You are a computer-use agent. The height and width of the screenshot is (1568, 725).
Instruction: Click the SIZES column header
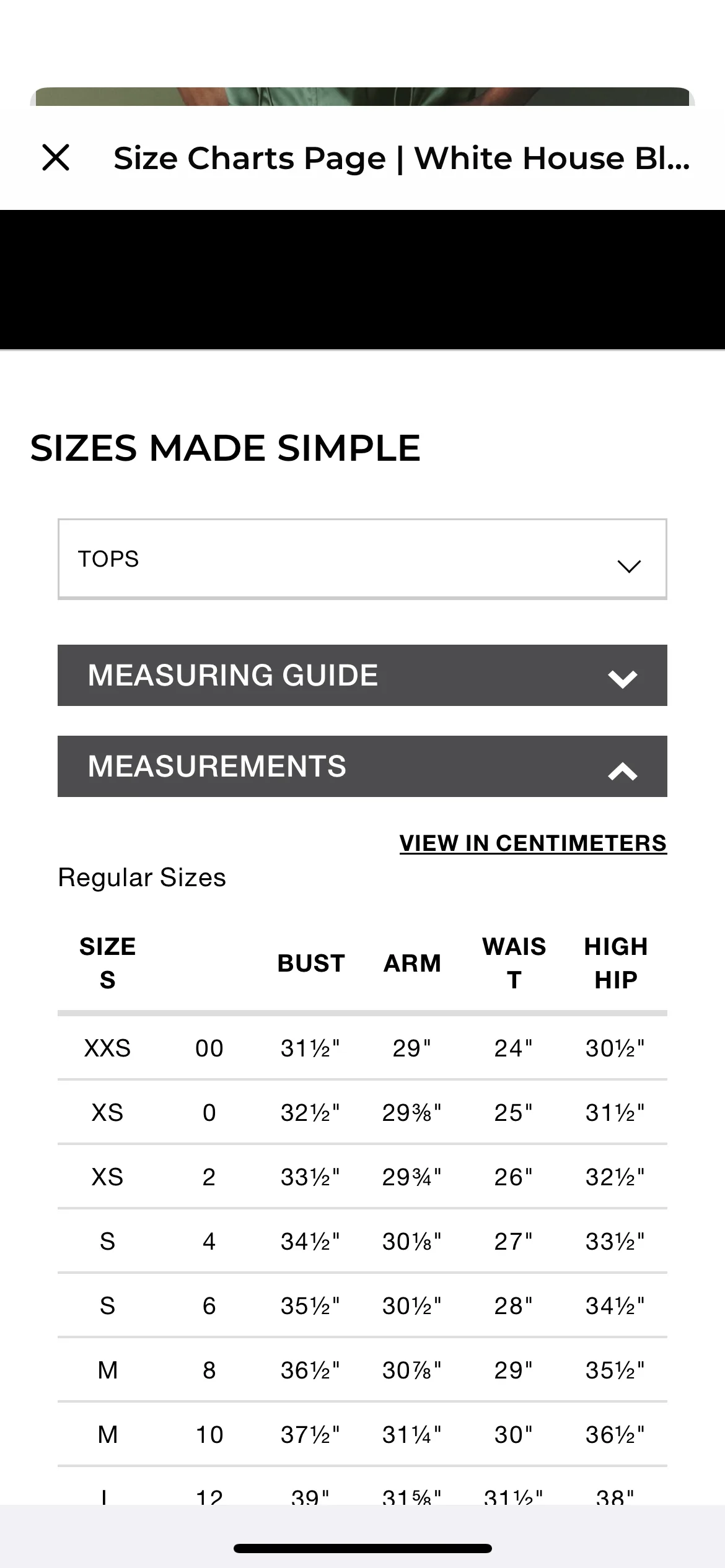tap(107, 963)
